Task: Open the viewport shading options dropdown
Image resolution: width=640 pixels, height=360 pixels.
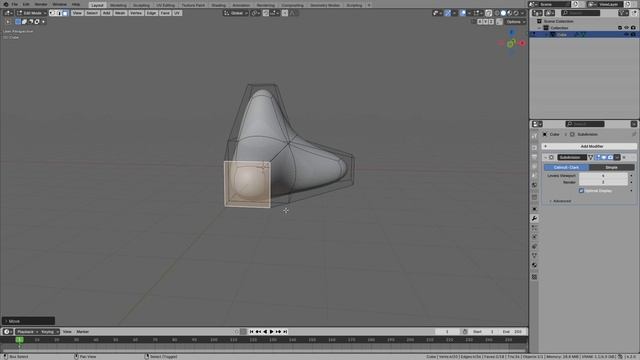Action: 523,13
